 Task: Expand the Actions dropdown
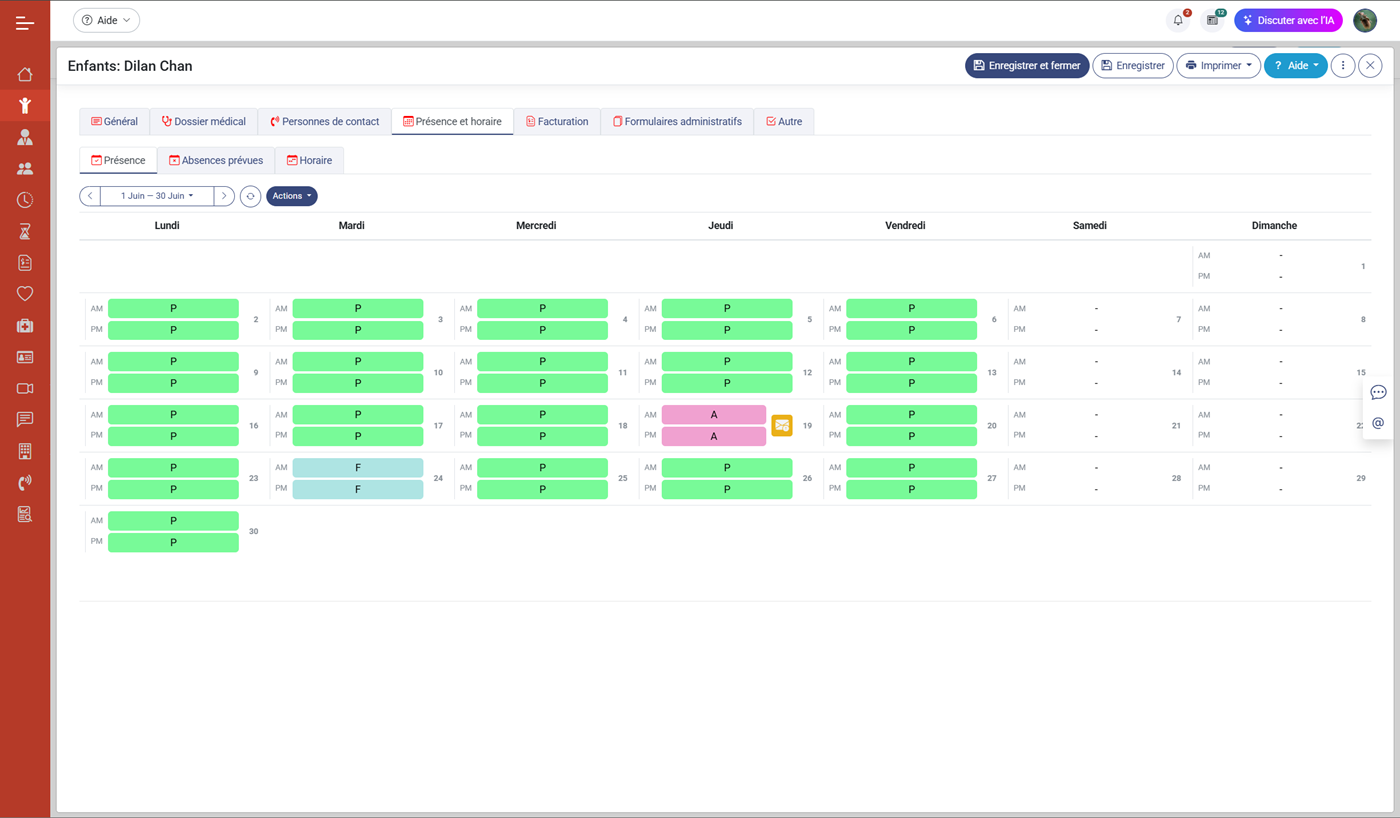pyautogui.click(x=291, y=196)
